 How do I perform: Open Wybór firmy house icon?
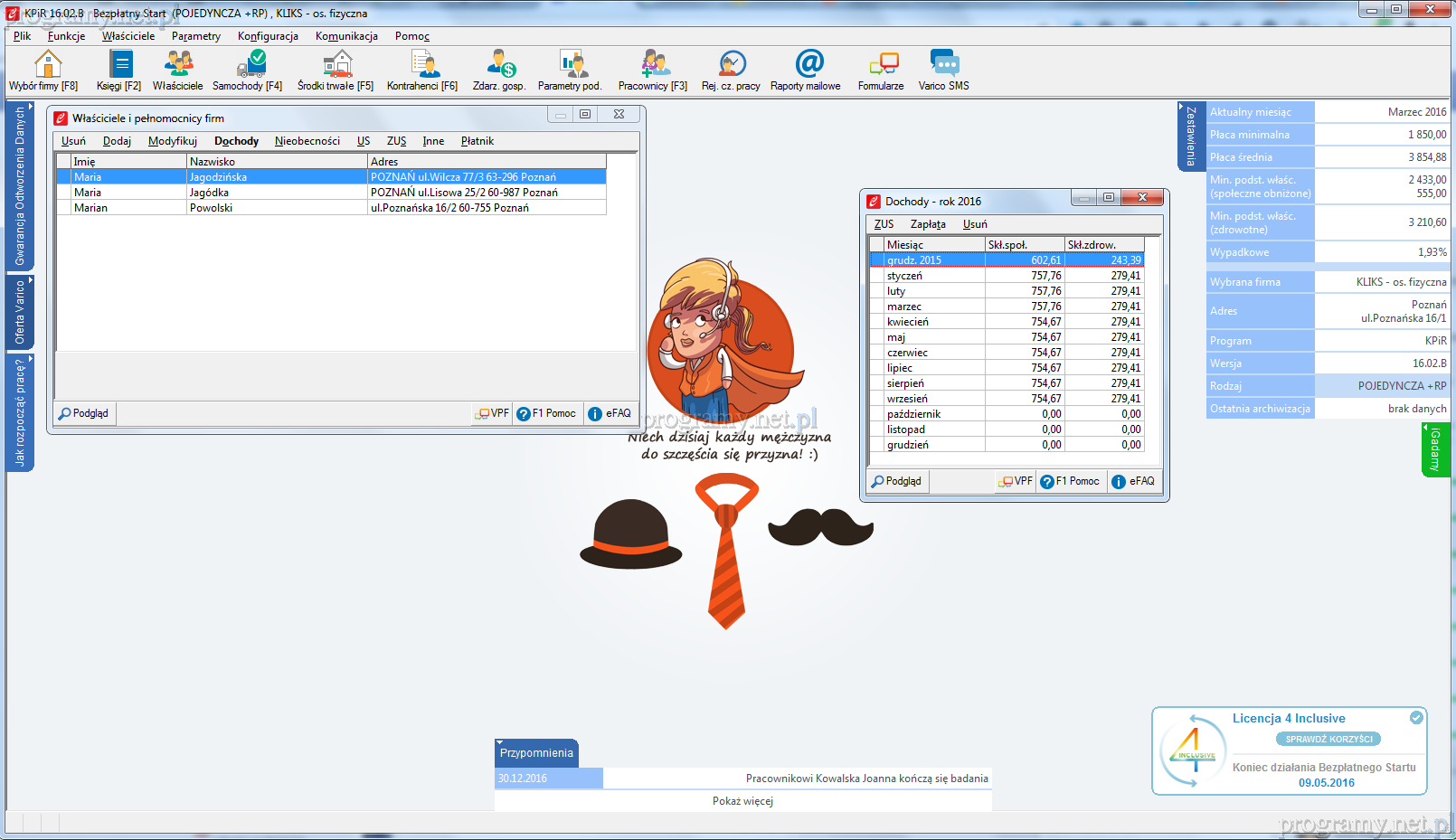[x=47, y=64]
